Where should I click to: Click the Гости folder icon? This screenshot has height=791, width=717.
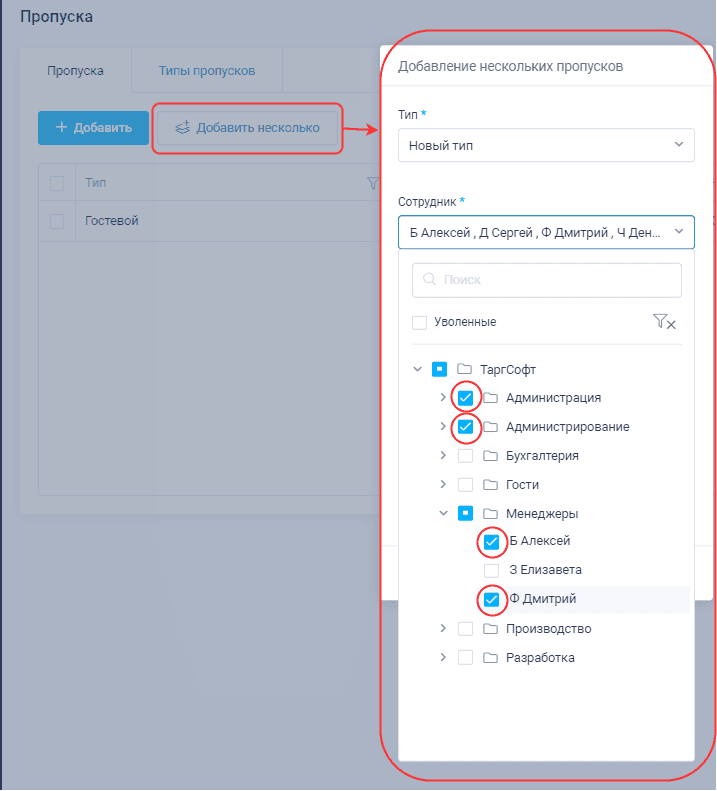pos(490,485)
